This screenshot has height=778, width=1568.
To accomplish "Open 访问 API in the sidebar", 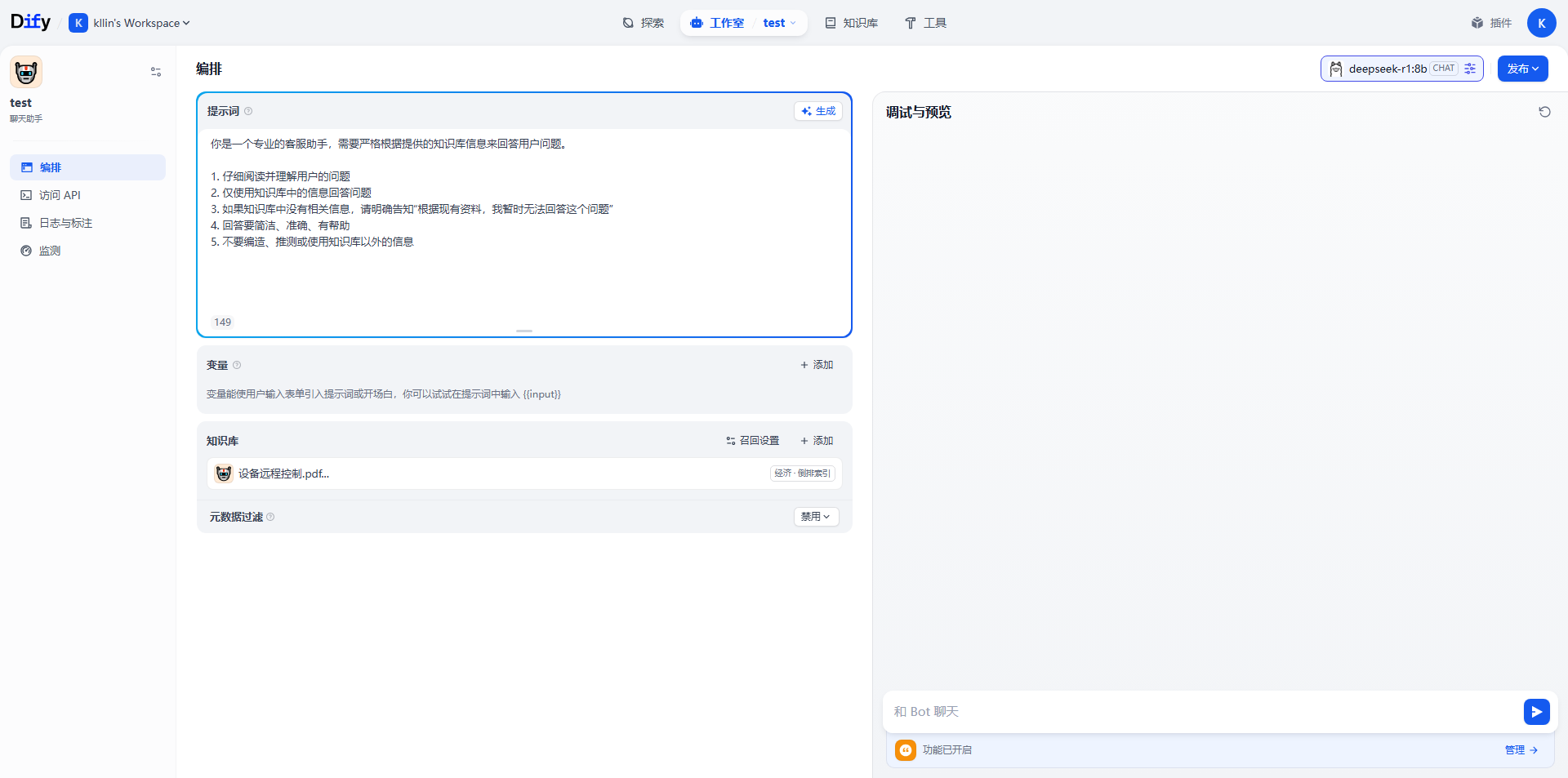I will pos(87,195).
